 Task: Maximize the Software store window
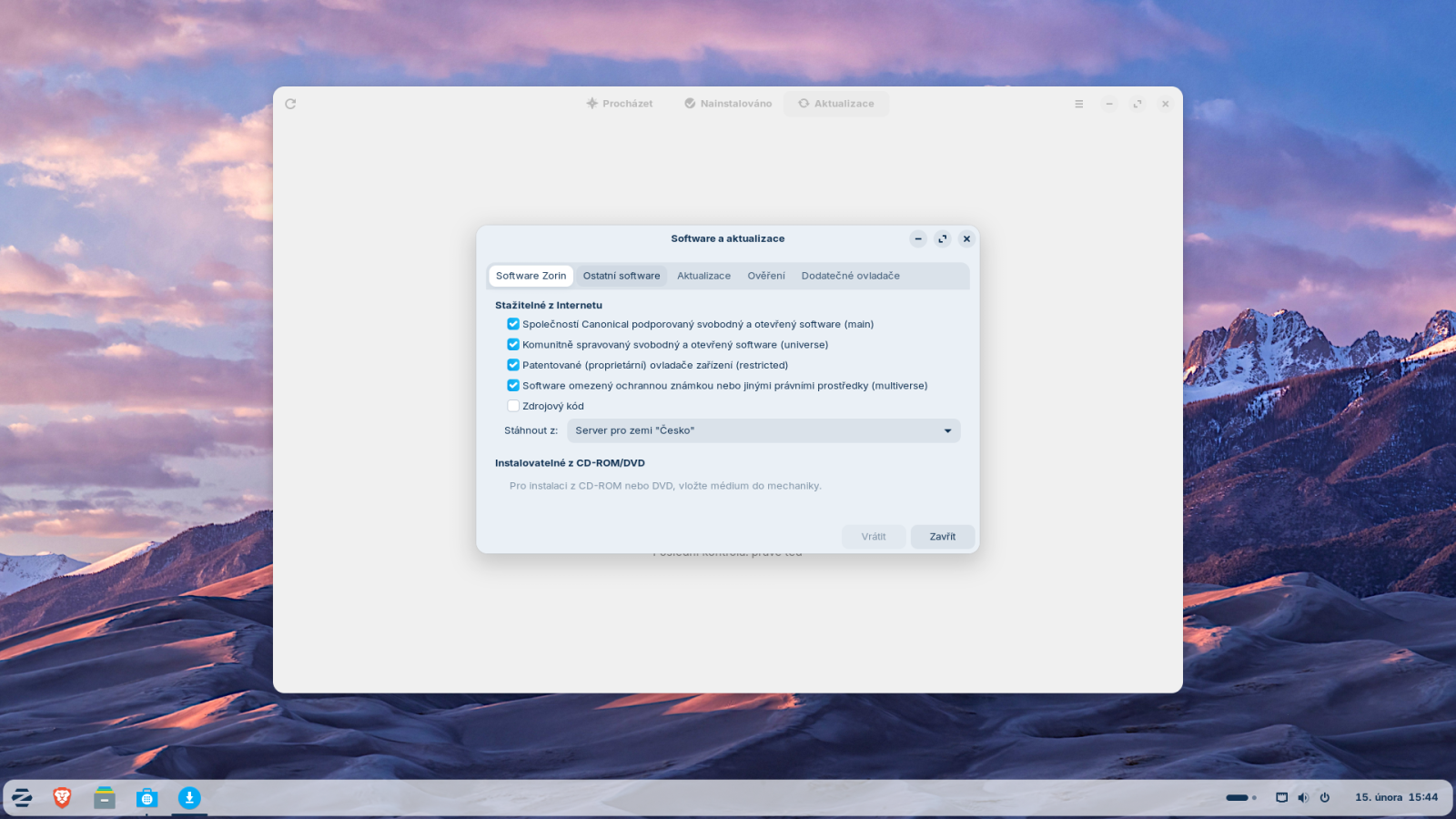pyautogui.click(x=1137, y=104)
